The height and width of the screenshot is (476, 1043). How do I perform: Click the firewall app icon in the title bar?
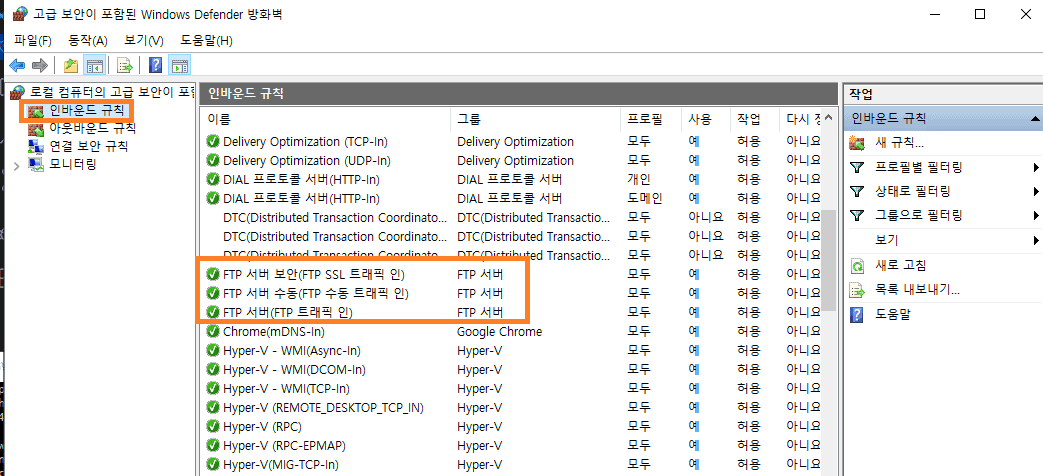pyautogui.click(x=21, y=14)
